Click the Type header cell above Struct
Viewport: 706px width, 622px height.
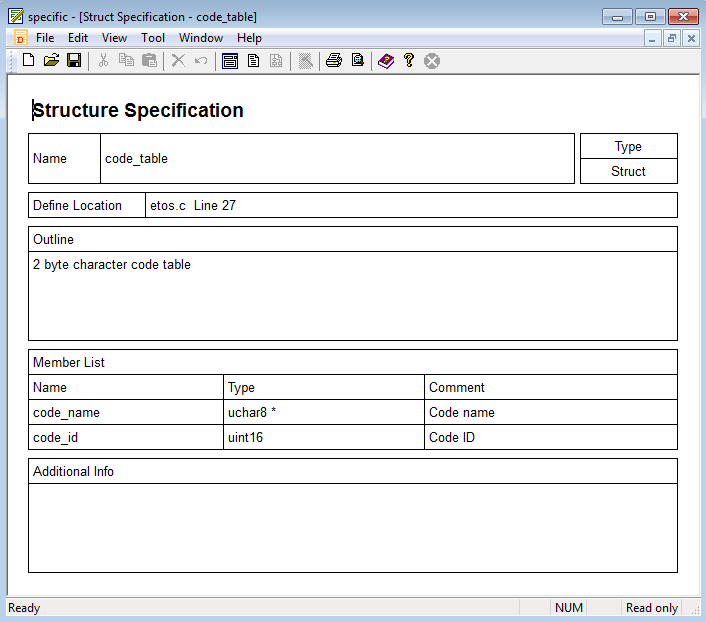(629, 146)
